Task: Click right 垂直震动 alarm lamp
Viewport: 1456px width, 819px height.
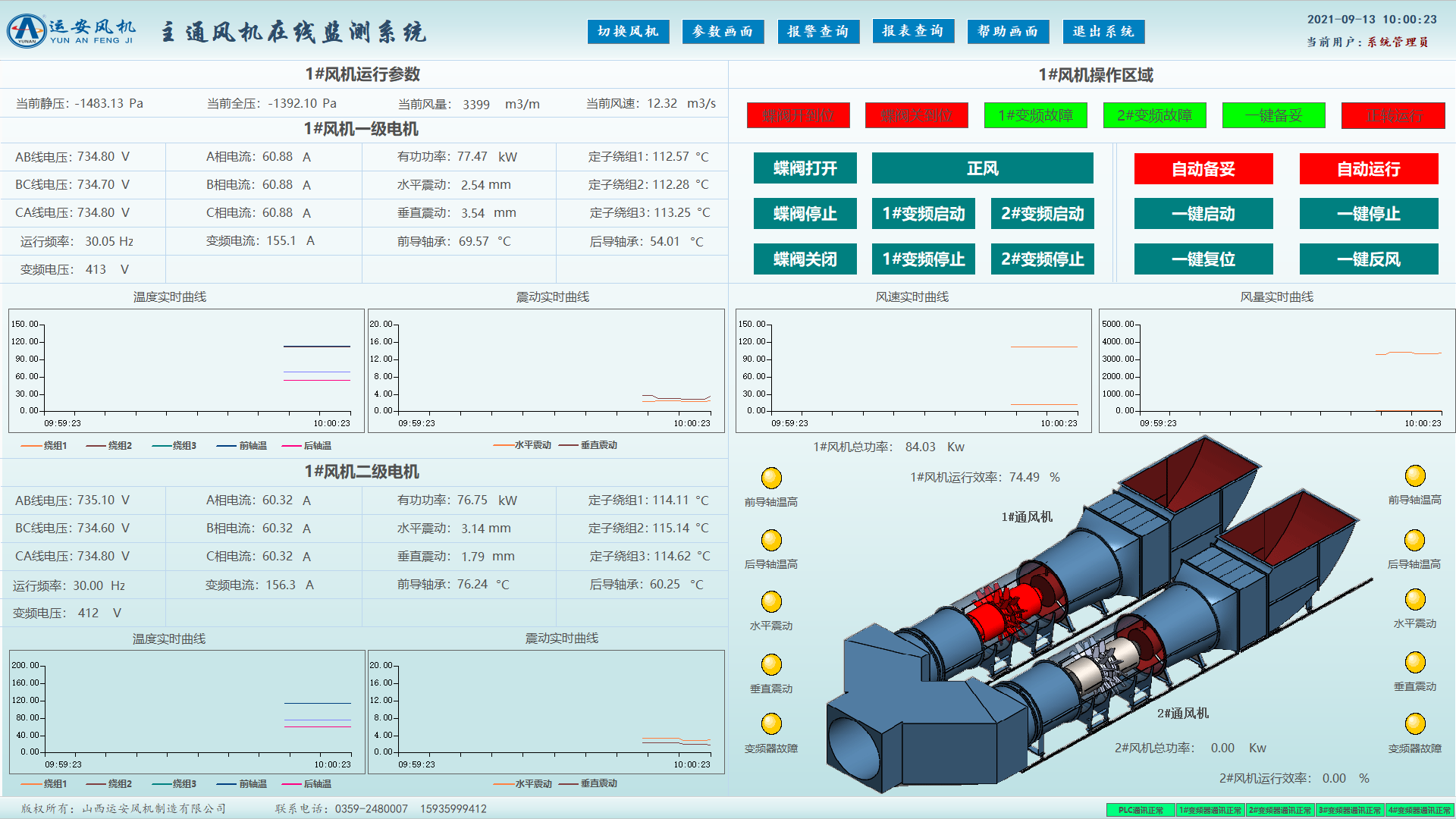Action: (x=1415, y=662)
